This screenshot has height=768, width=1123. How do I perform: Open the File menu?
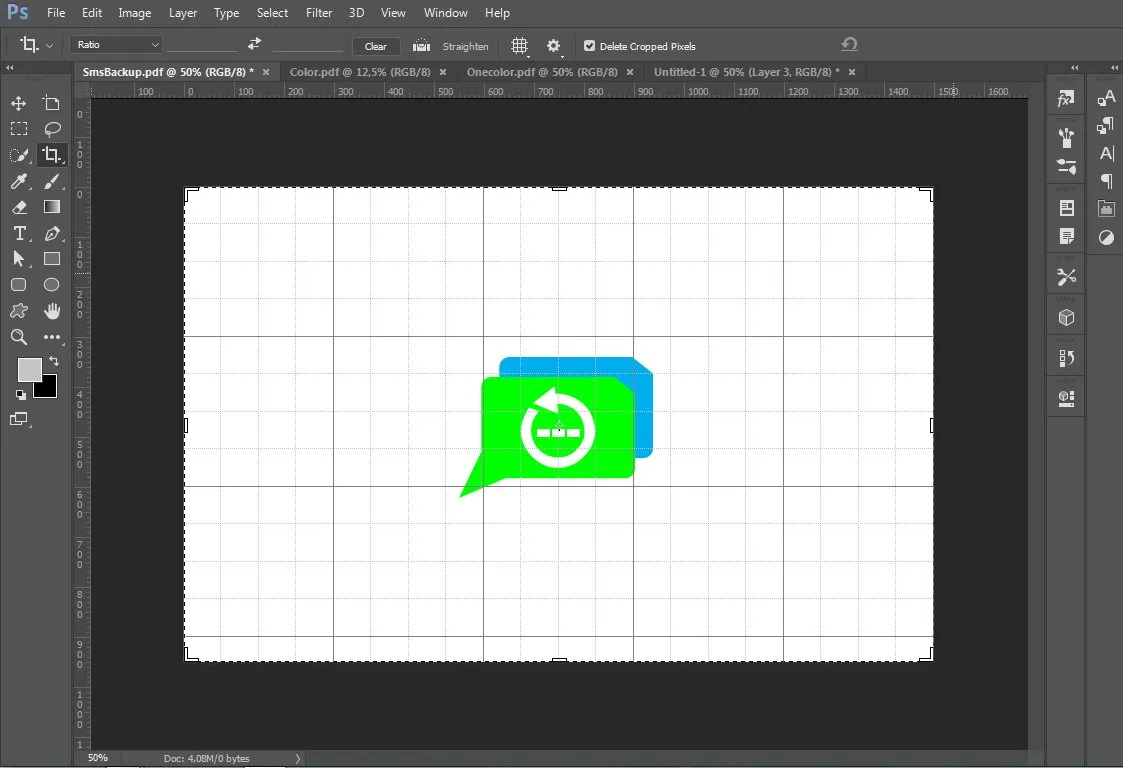tap(56, 13)
